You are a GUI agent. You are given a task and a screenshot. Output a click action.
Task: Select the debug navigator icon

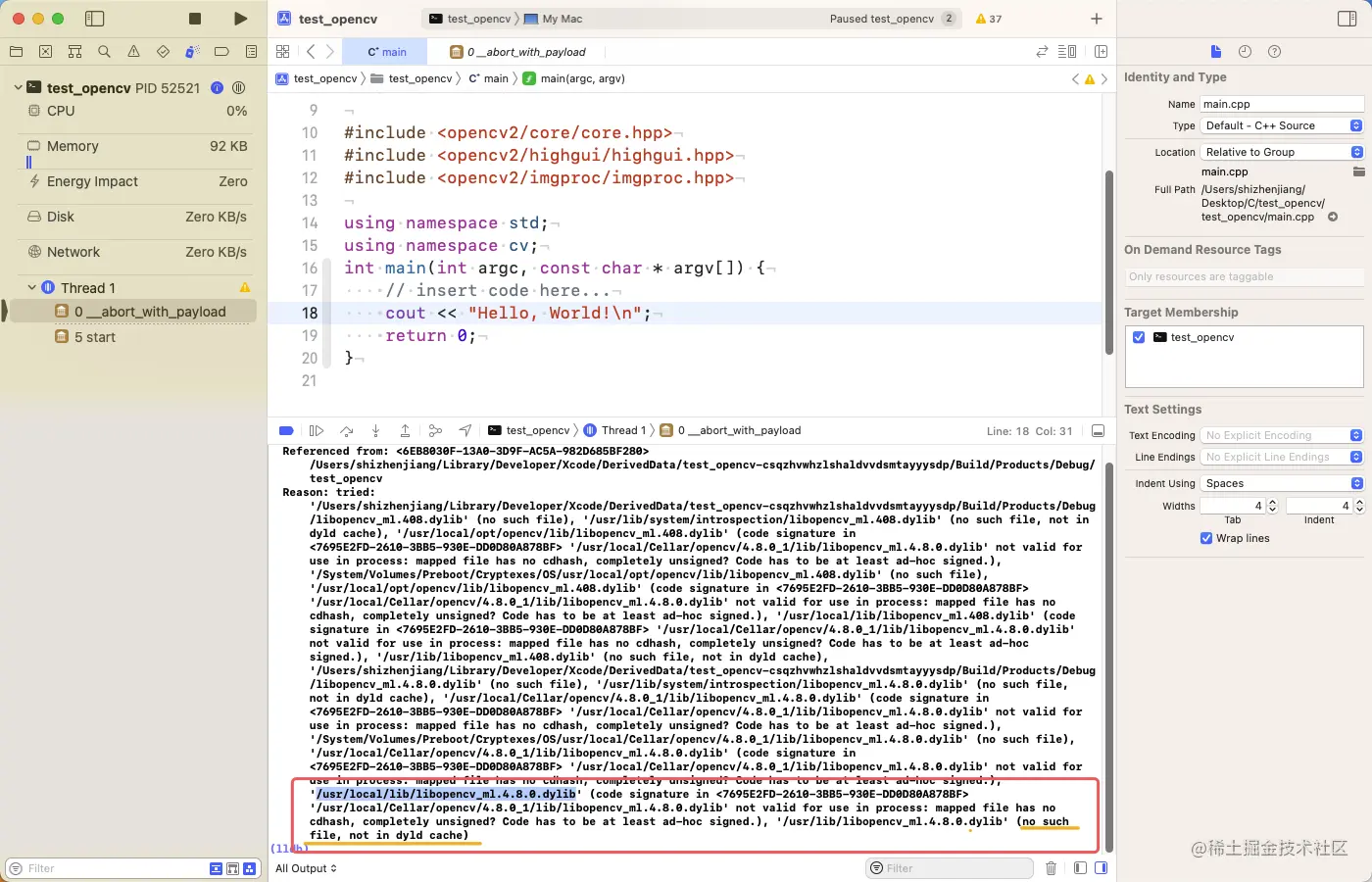coord(192,52)
